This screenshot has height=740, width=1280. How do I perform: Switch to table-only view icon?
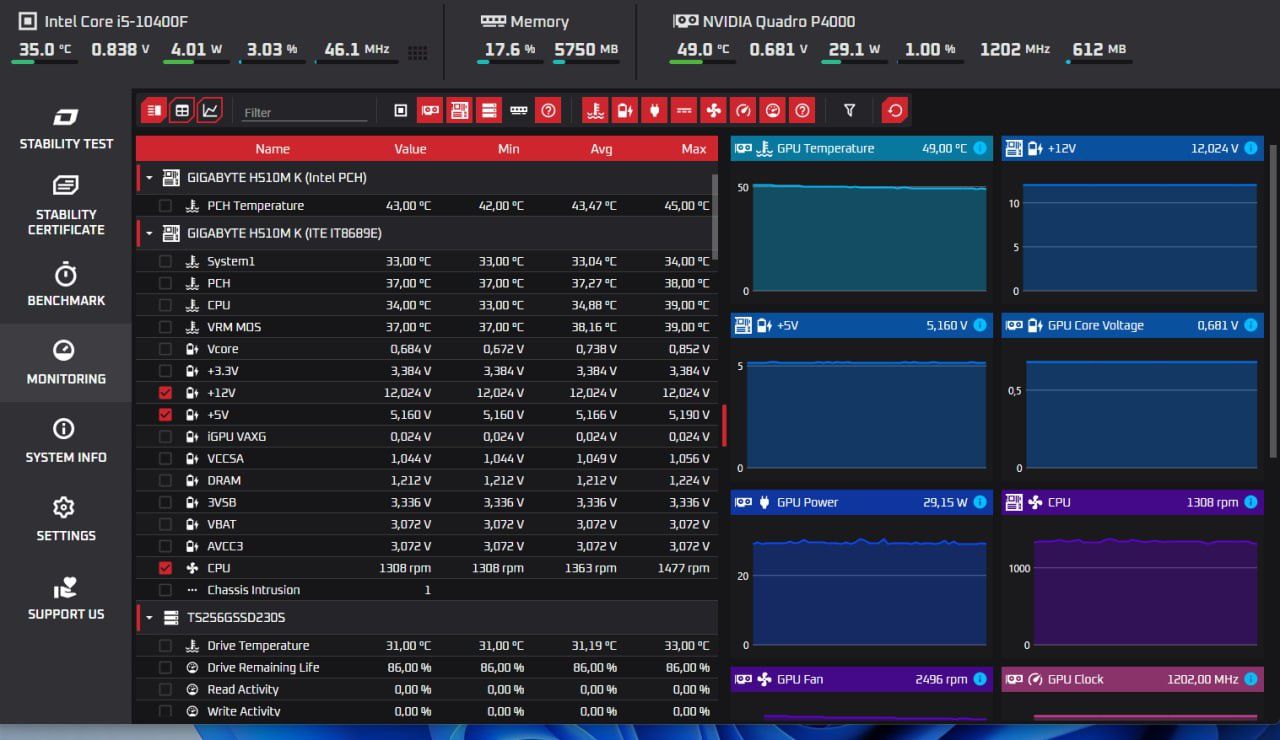pyautogui.click(x=182, y=110)
